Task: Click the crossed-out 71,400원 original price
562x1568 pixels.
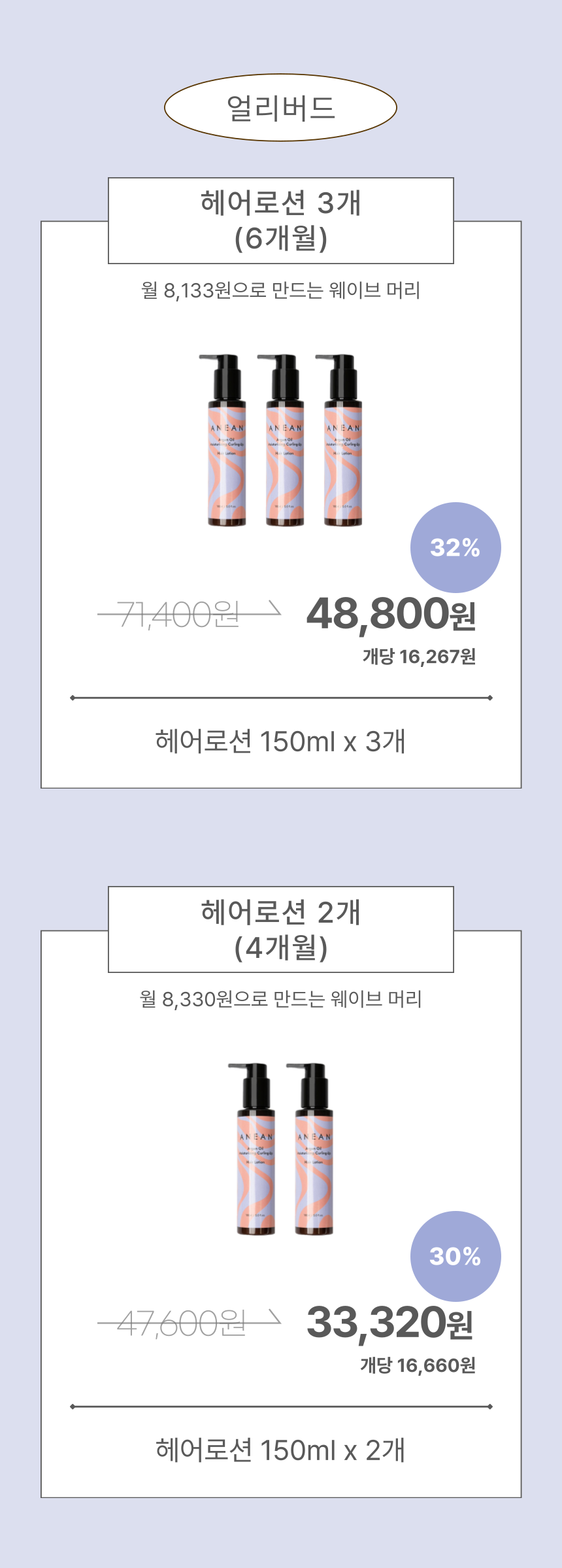Action: (x=180, y=615)
